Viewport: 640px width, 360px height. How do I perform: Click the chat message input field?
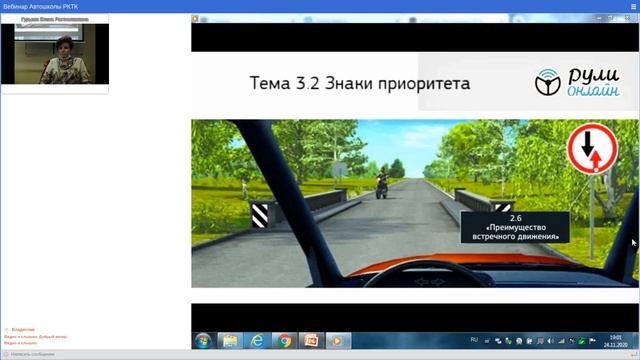pyautogui.click(x=320, y=354)
